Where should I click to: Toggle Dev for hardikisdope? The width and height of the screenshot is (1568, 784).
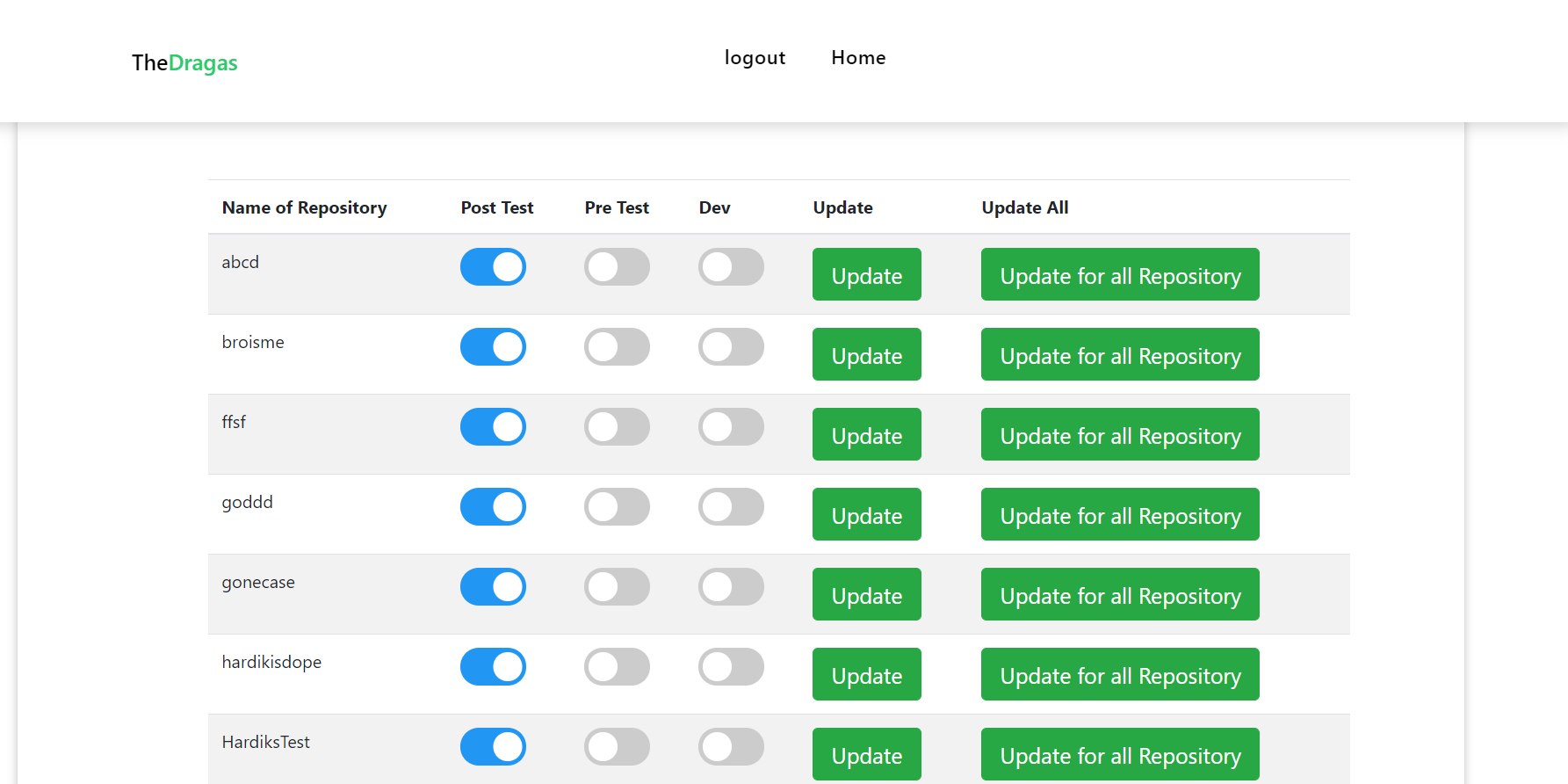(x=731, y=666)
